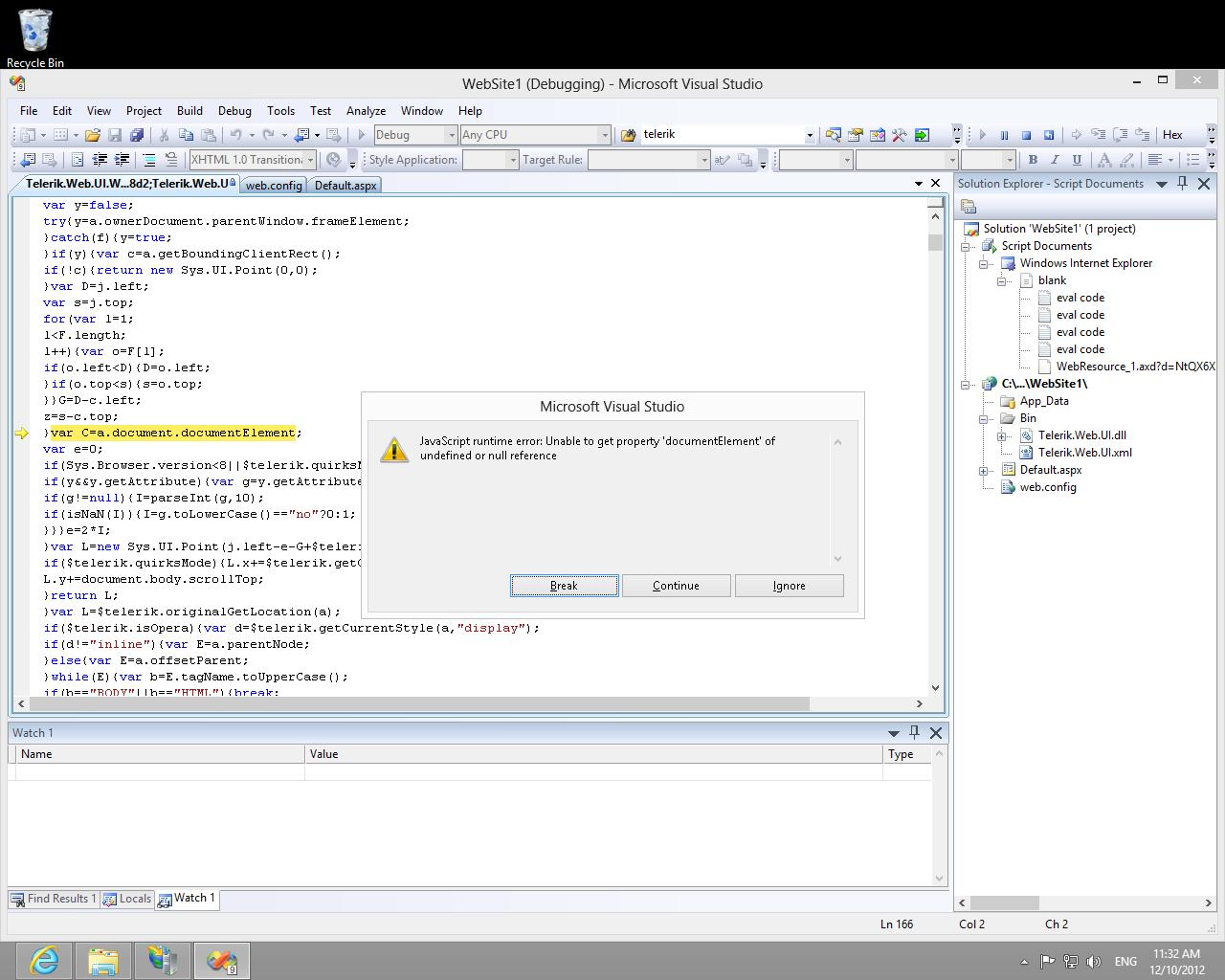Open the Debug configuration dropdown
The image size is (1225, 980).
coord(452,135)
